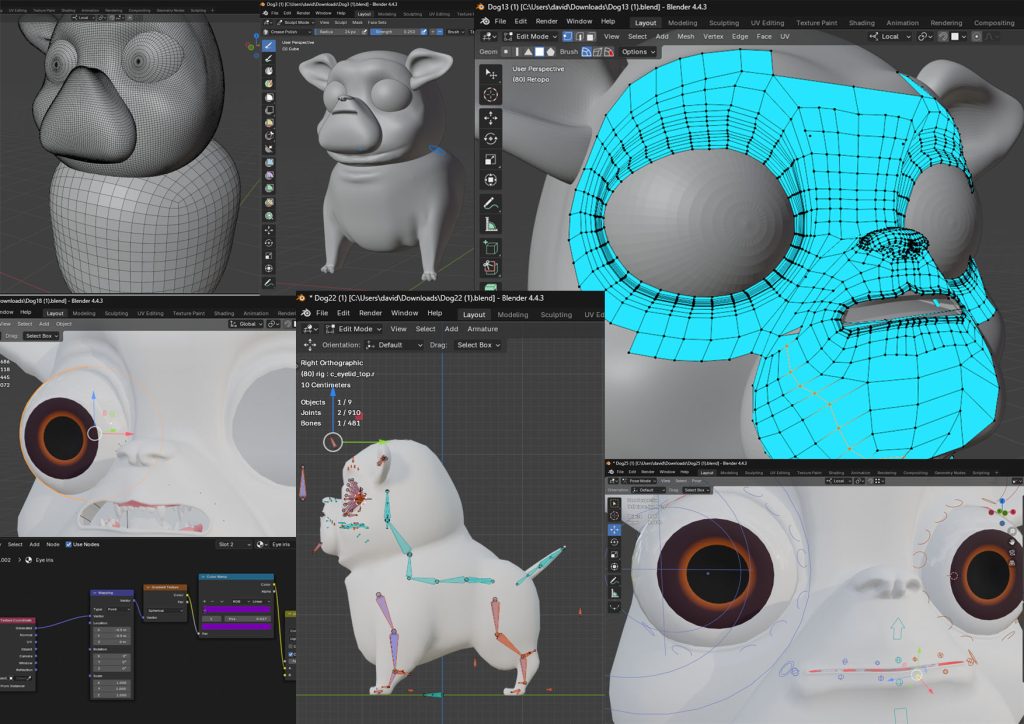Select the Measure tool in Dog13 toolbar
The image size is (1024, 724).
tap(490, 225)
